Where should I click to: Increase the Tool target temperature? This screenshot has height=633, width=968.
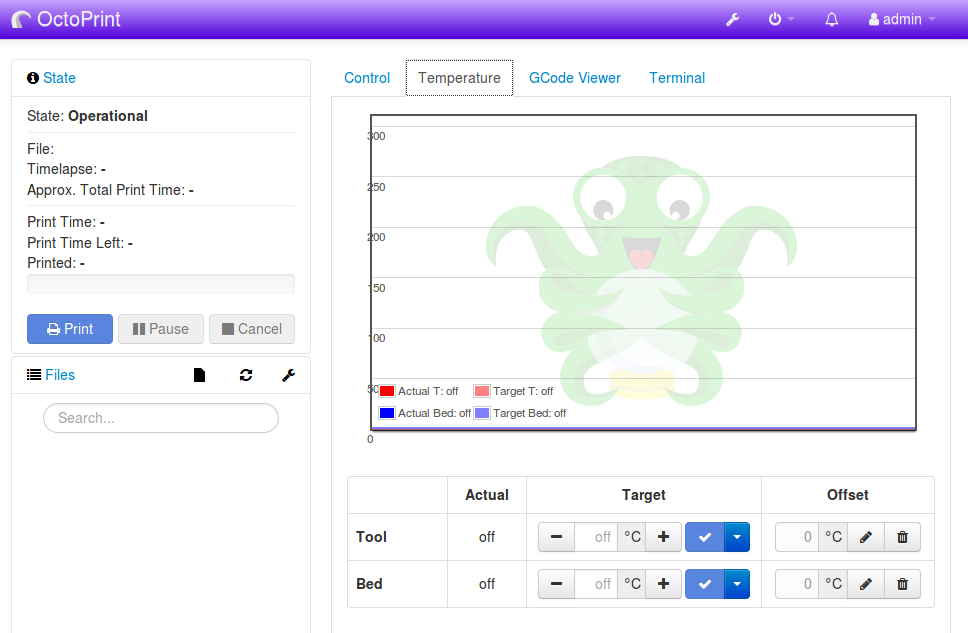tap(663, 537)
